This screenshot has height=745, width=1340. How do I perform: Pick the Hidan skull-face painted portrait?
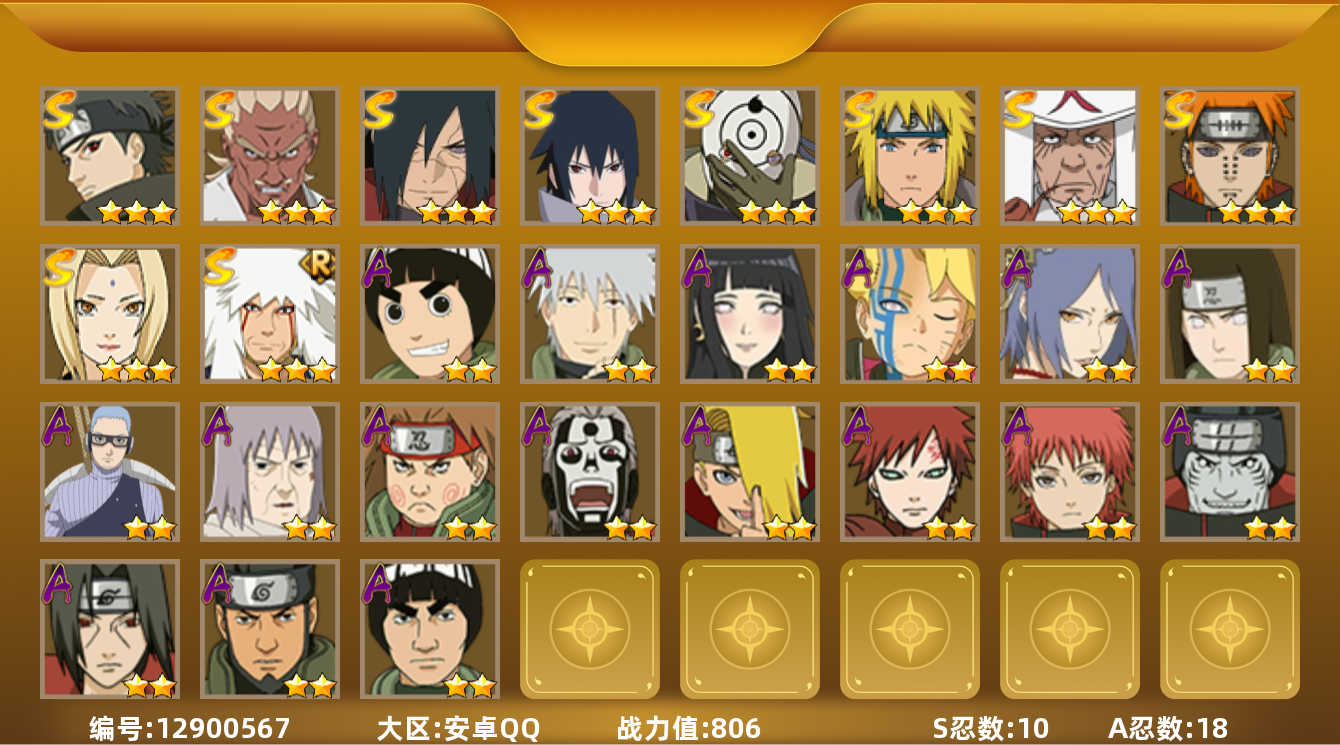pos(590,472)
